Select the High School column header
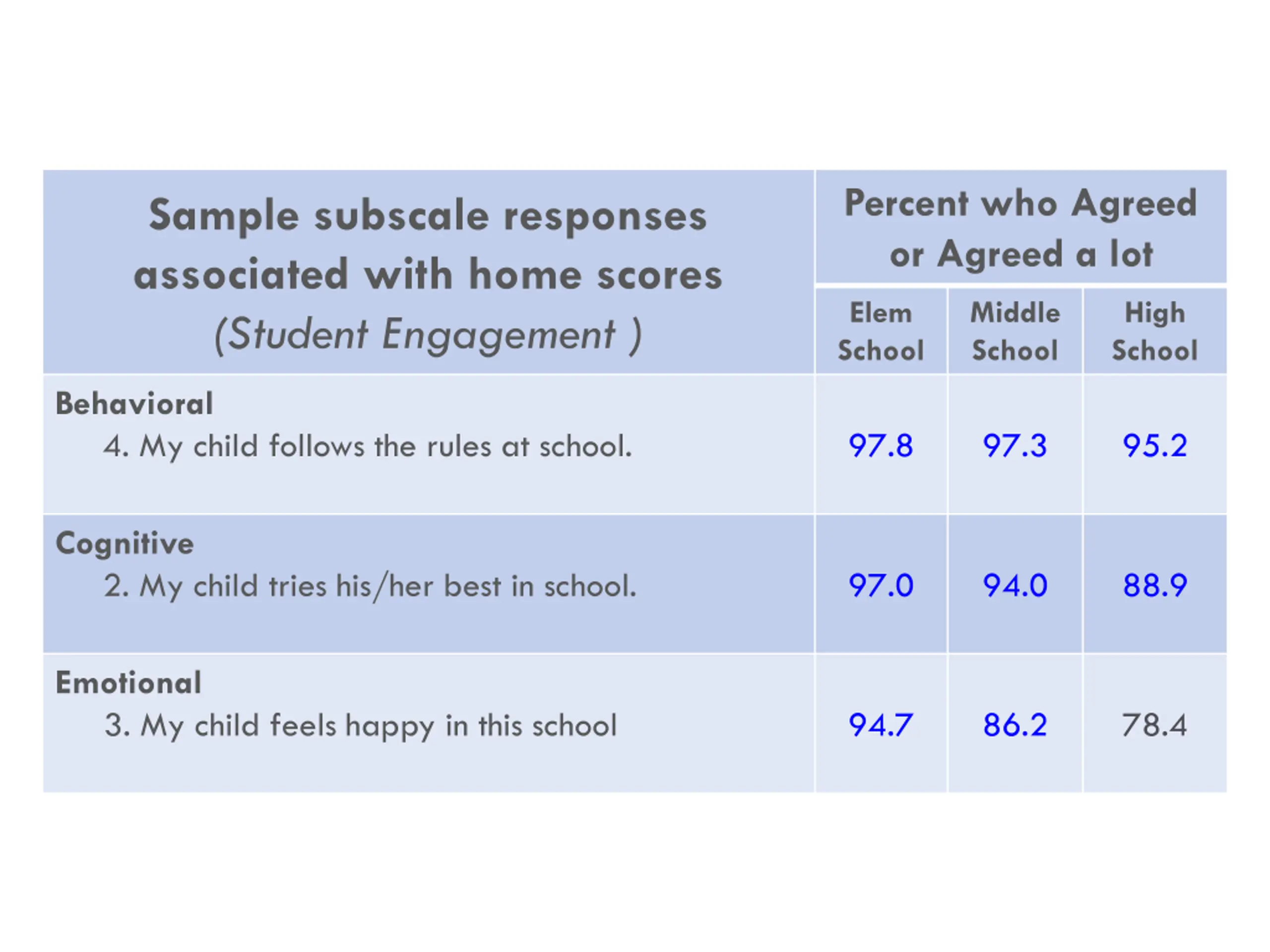Image resolution: width=1270 pixels, height=952 pixels. click(x=1154, y=331)
